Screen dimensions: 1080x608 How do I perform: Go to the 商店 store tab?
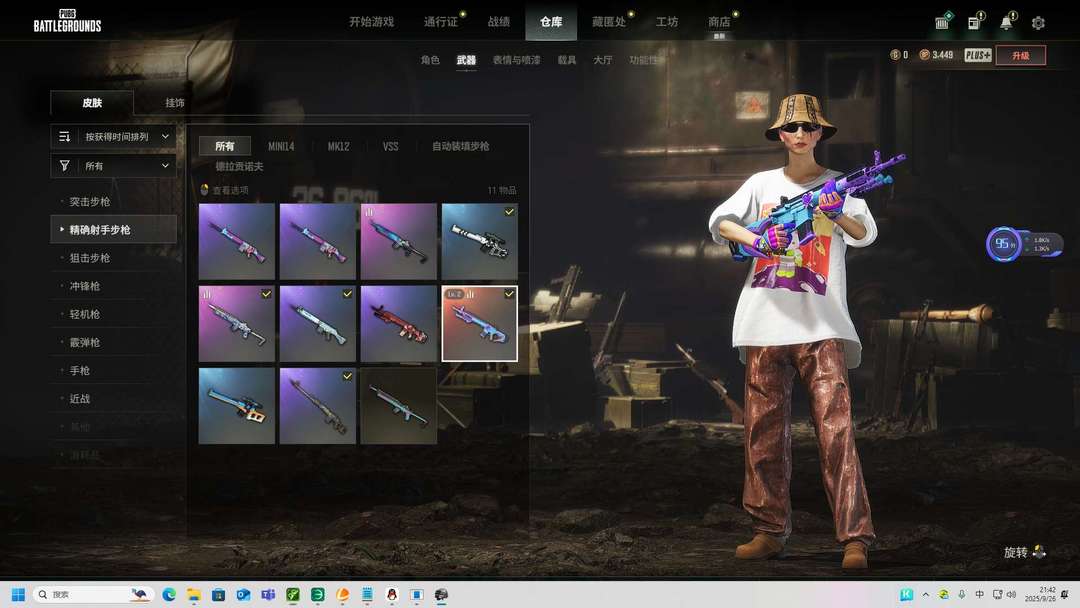719,22
